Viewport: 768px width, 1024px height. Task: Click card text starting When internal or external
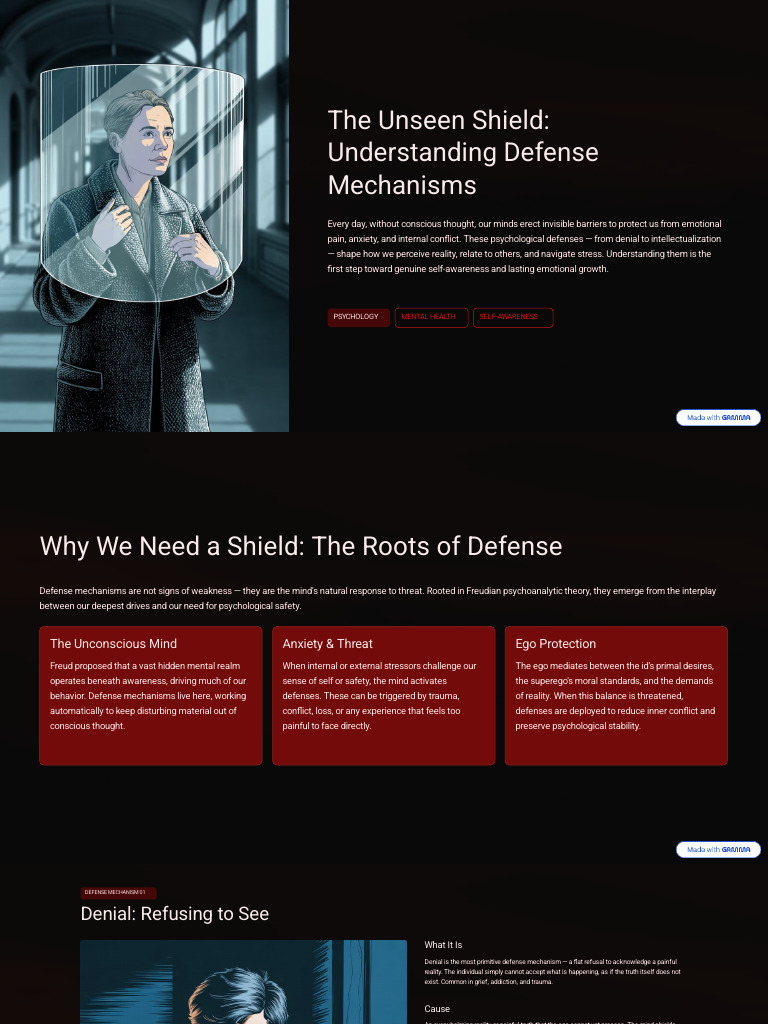tap(379, 696)
